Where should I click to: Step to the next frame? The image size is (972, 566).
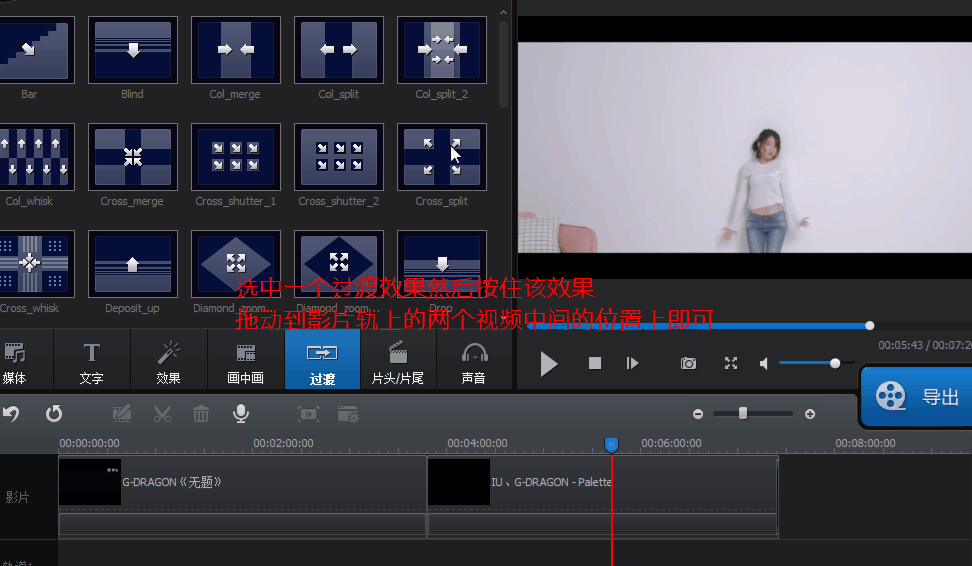(632, 363)
